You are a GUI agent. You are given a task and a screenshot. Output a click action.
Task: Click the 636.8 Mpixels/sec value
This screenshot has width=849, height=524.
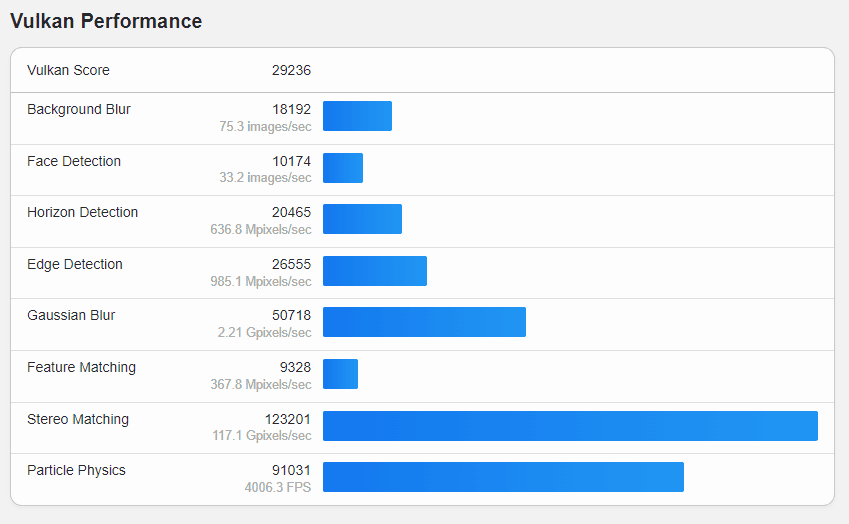tap(261, 230)
